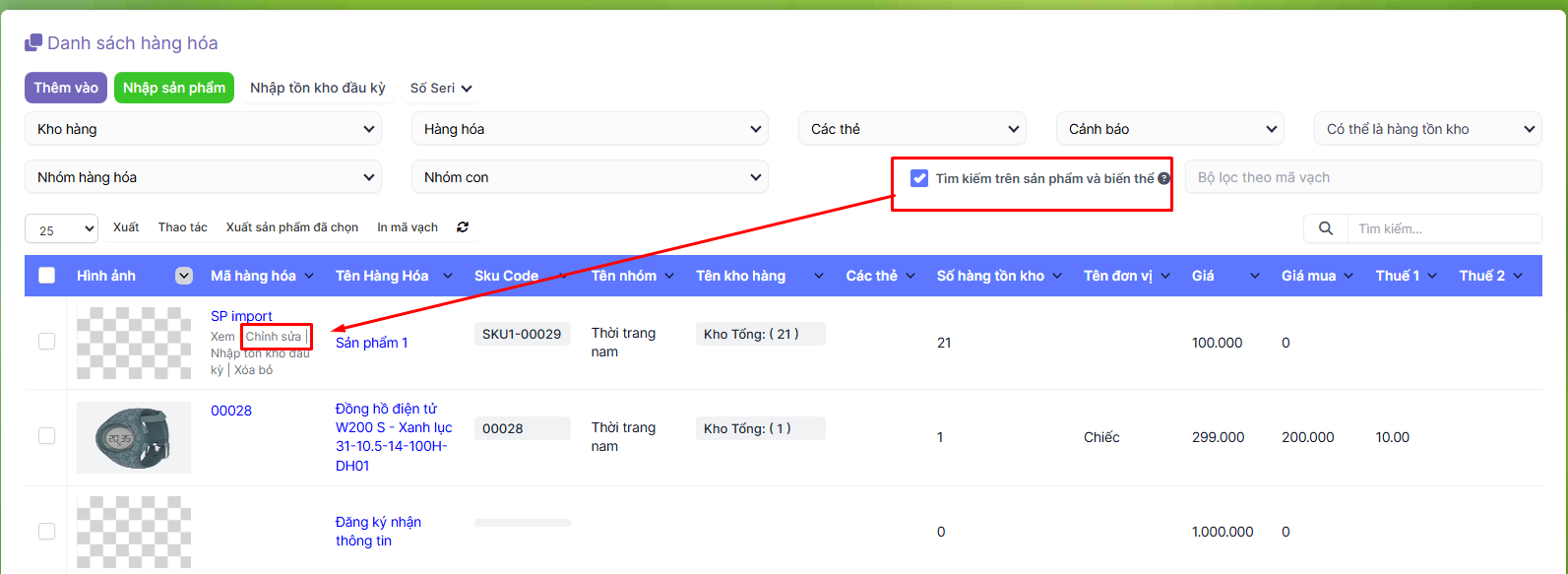
Task: Expand the Nhóm hàng hóa dropdown
Action: [x=203, y=177]
